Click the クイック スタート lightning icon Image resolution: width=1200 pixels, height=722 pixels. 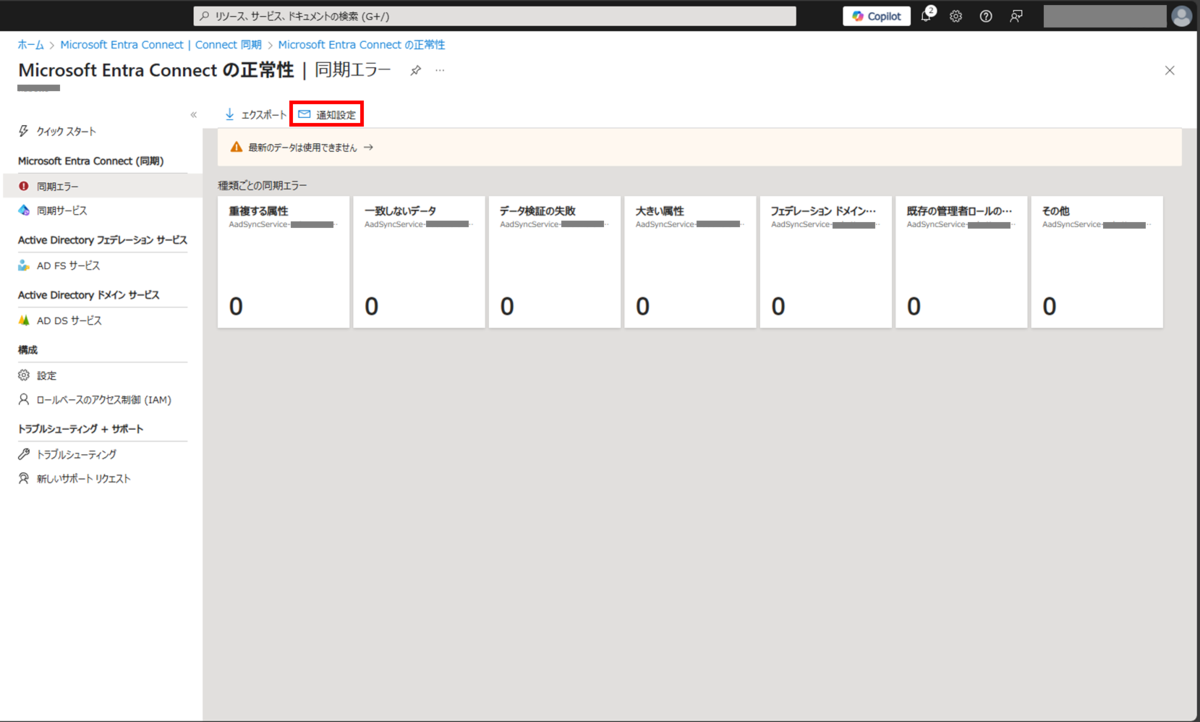24,132
